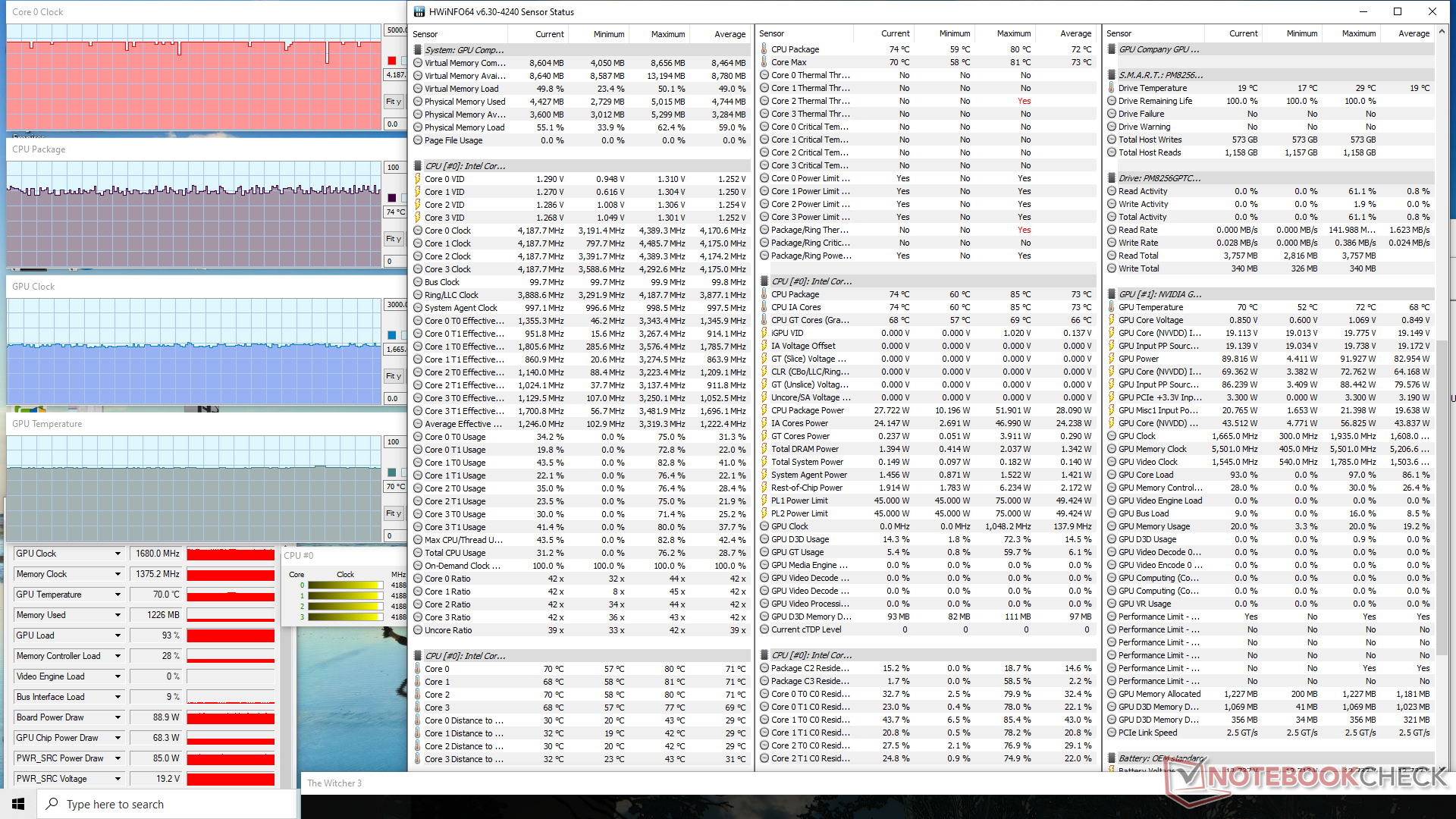The height and width of the screenshot is (819, 1456).
Task: Click the icon beside Bus Clock row
Action: click(418, 282)
